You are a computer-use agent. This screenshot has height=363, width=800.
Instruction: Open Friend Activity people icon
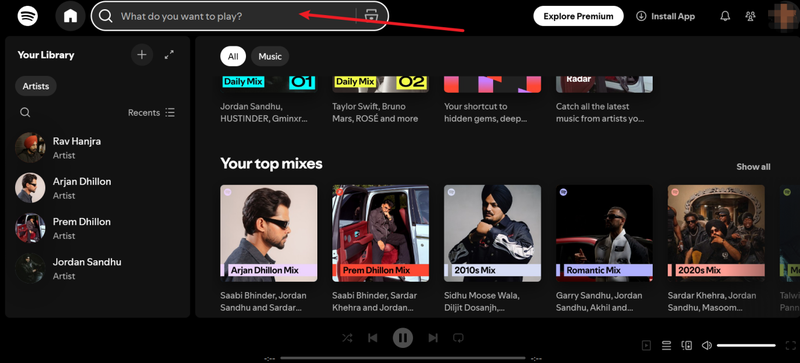(x=750, y=16)
